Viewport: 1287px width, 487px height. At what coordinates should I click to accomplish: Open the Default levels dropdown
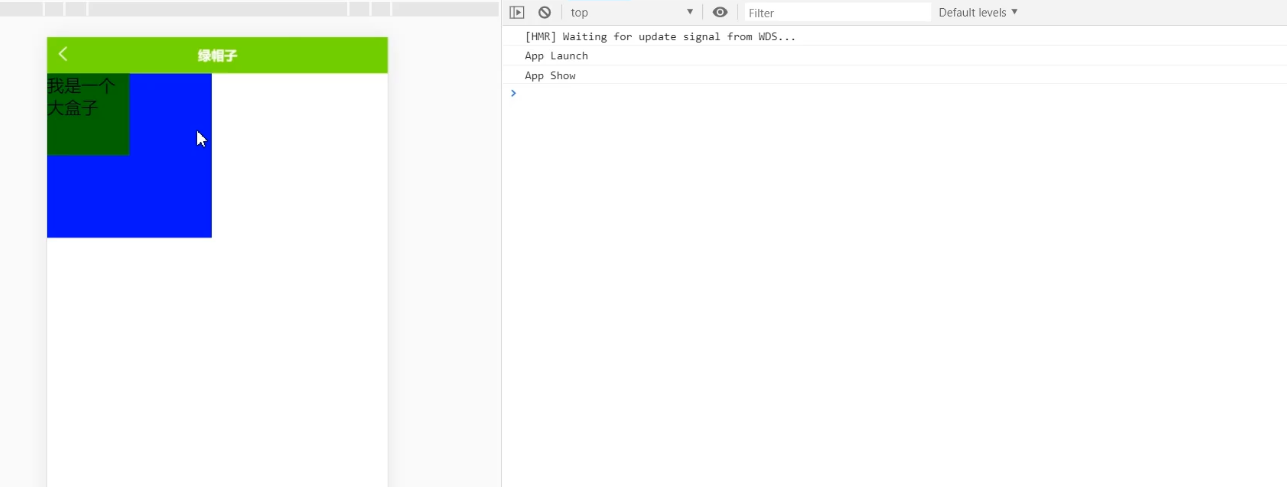978,12
